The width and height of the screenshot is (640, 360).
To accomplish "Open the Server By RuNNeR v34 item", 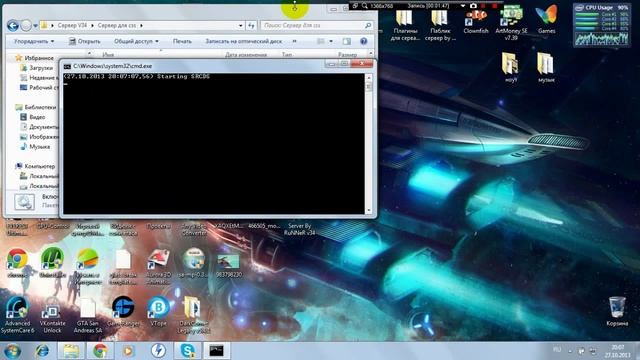I will click(300, 229).
